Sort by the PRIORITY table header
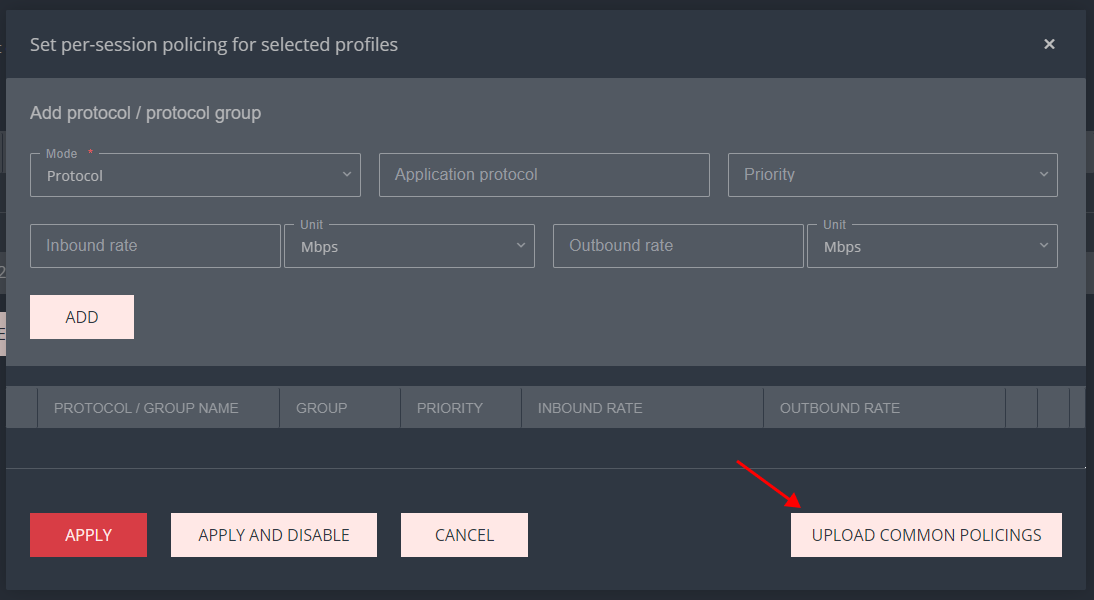1094x600 pixels. coord(449,408)
